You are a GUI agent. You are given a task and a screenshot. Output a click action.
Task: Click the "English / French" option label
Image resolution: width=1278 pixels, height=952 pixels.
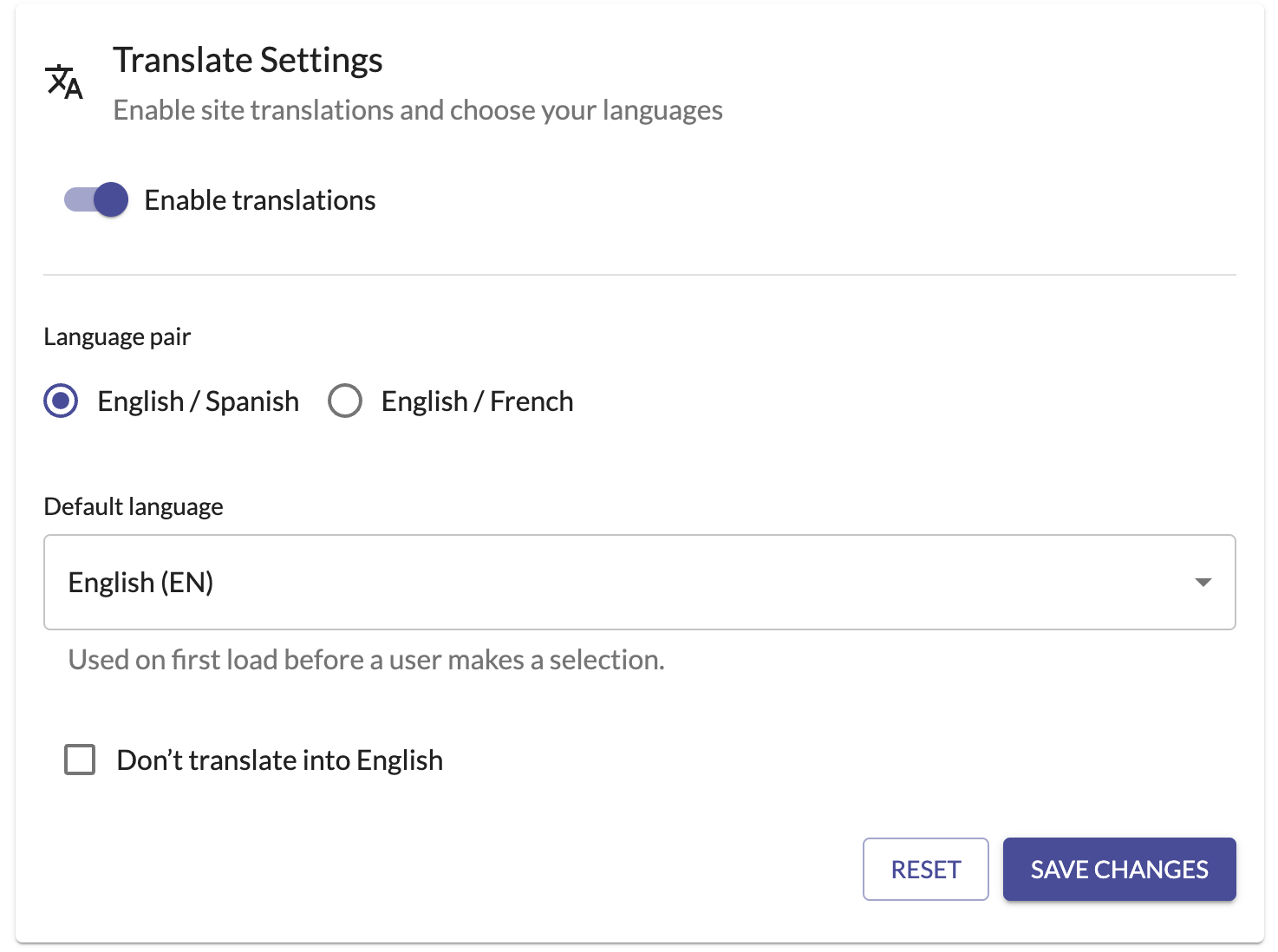pos(477,401)
